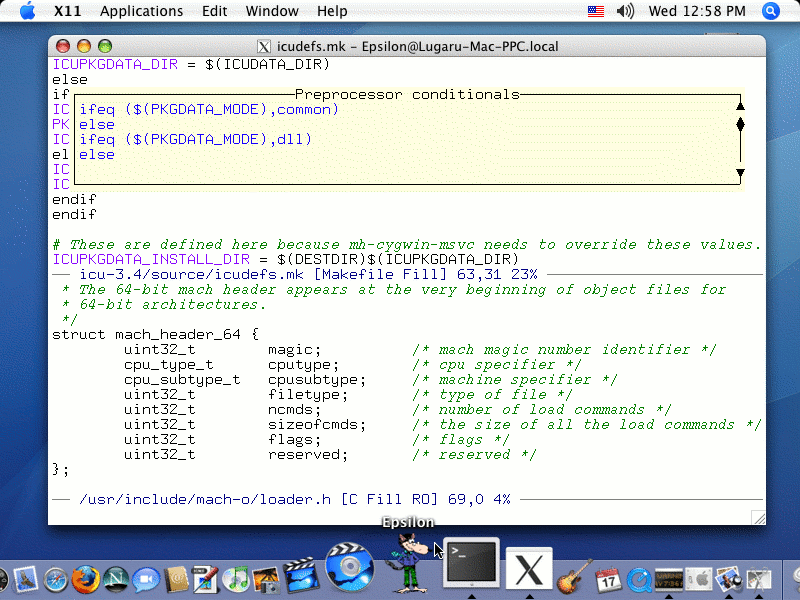Open the Window menu
This screenshot has height=600, width=800.
pyautogui.click(x=271, y=11)
